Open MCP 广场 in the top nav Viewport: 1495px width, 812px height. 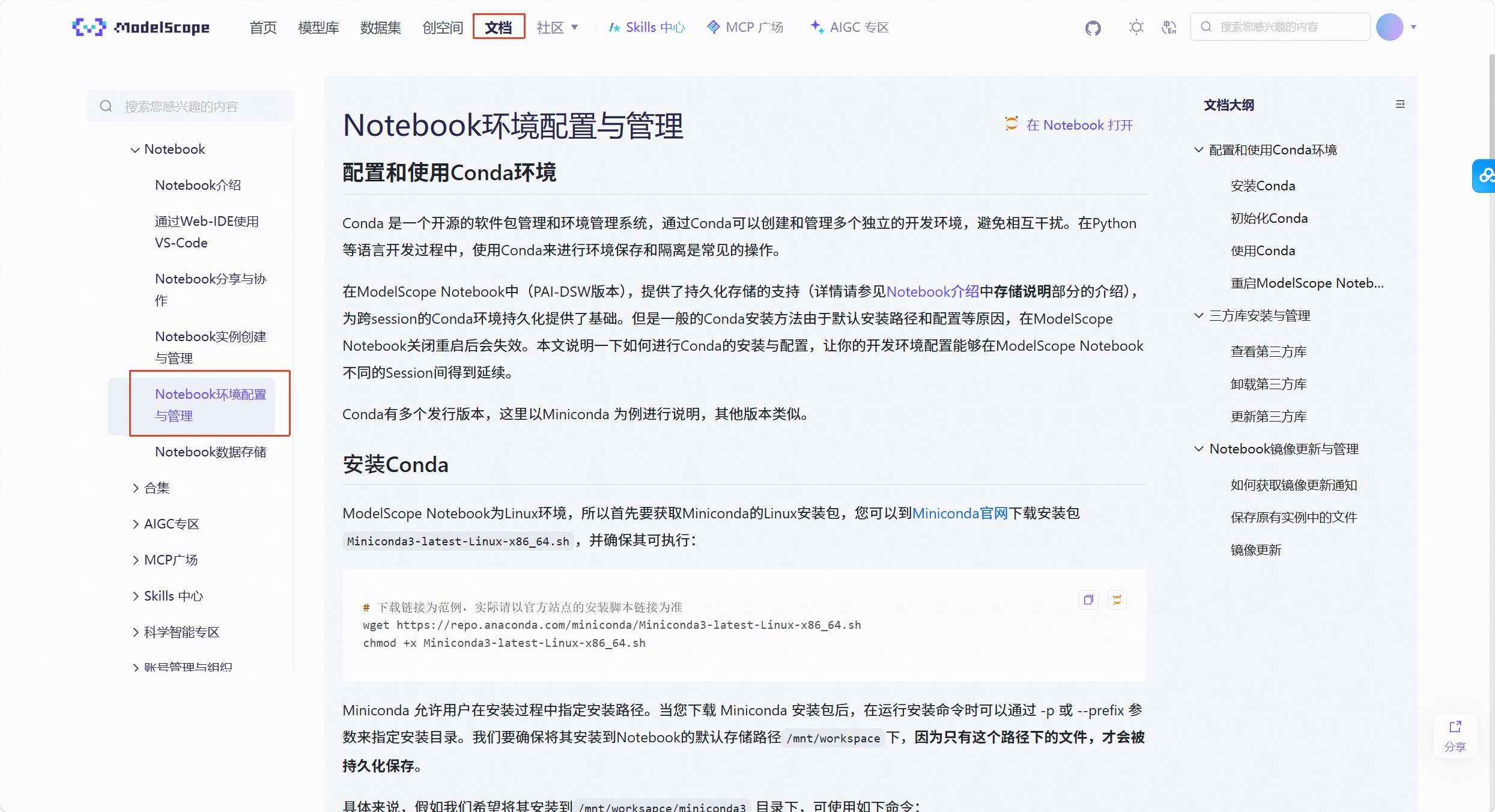pos(745,27)
